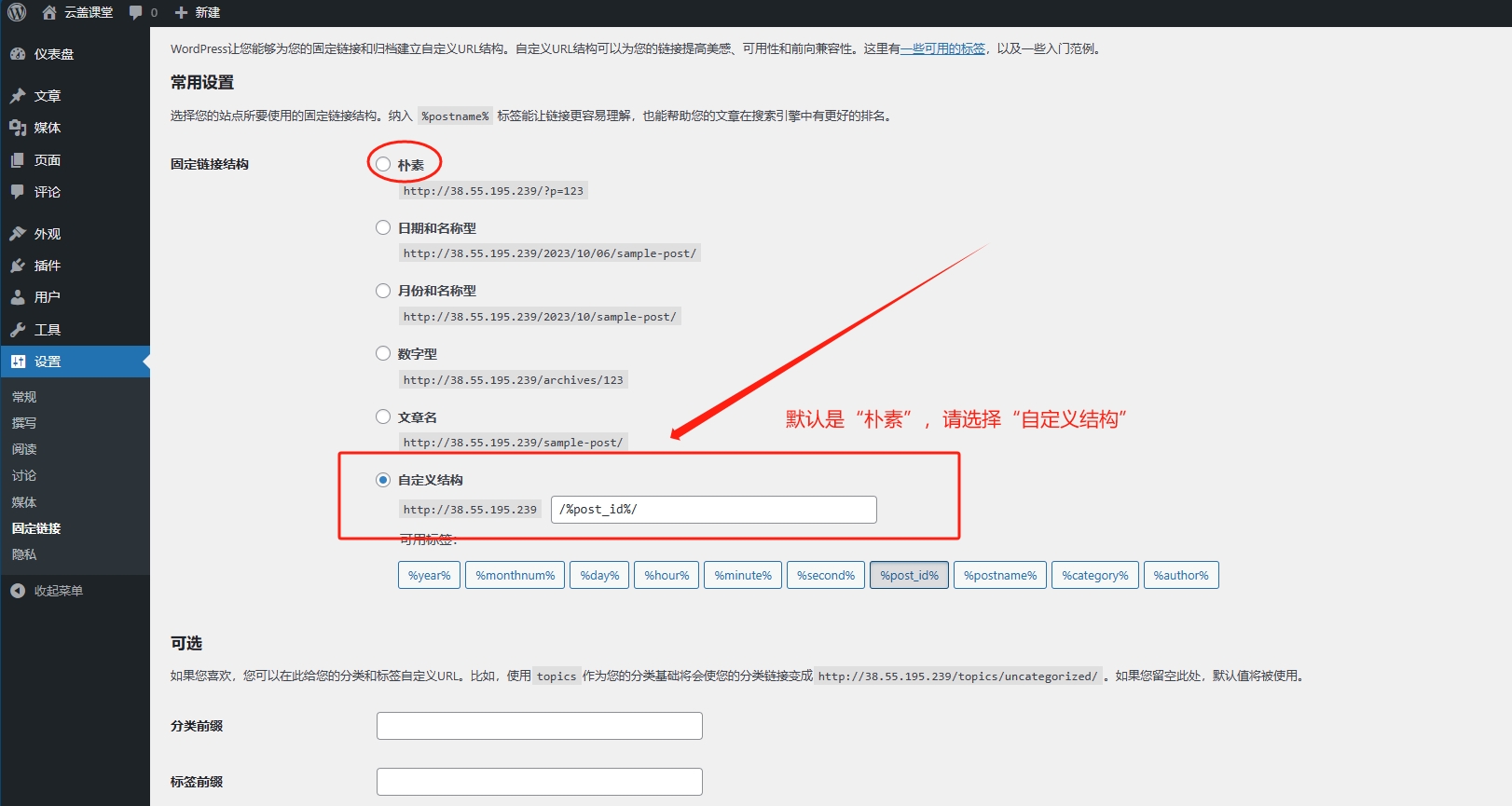Open 撰写 settings submenu item

pyautogui.click(x=24, y=423)
